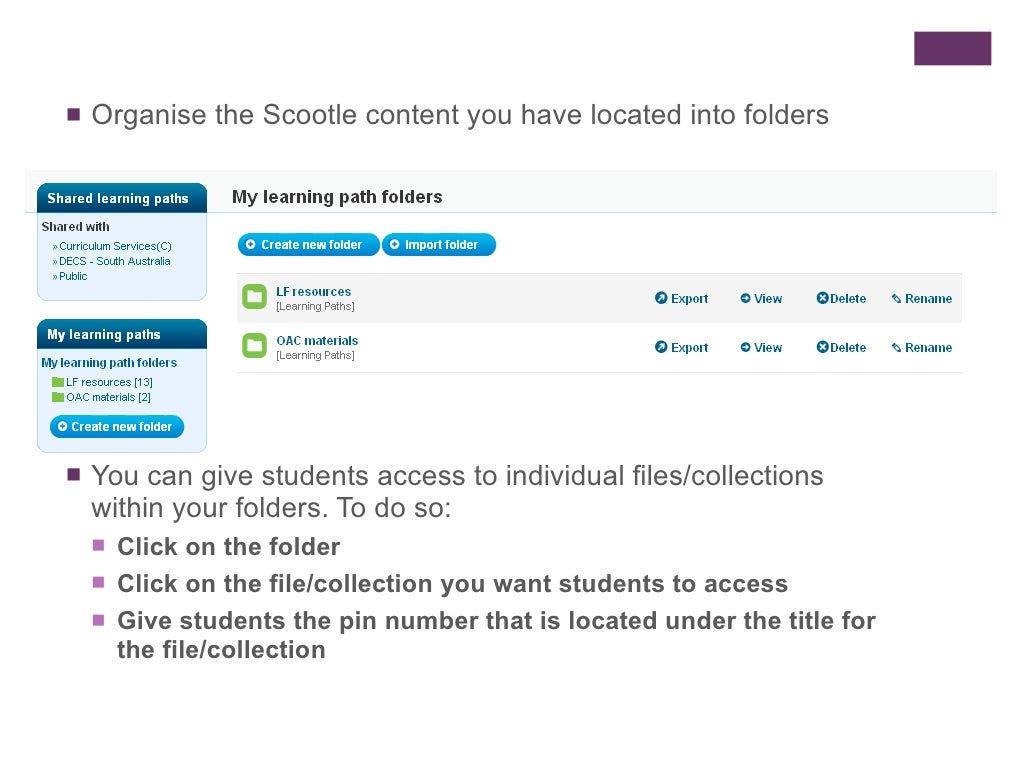This screenshot has height=768, width=1024.
Task: Rename the OAC materials folder
Action: click(x=921, y=348)
